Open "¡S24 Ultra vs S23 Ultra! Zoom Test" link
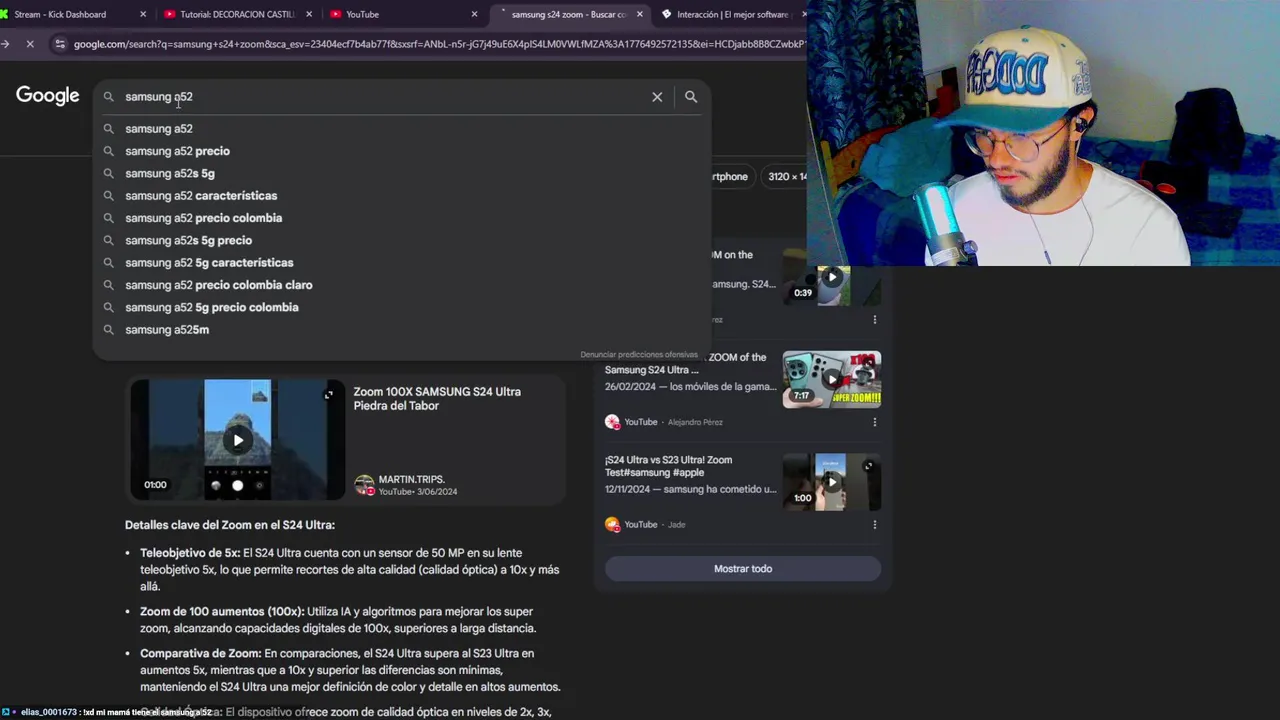 [x=668, y=466]
